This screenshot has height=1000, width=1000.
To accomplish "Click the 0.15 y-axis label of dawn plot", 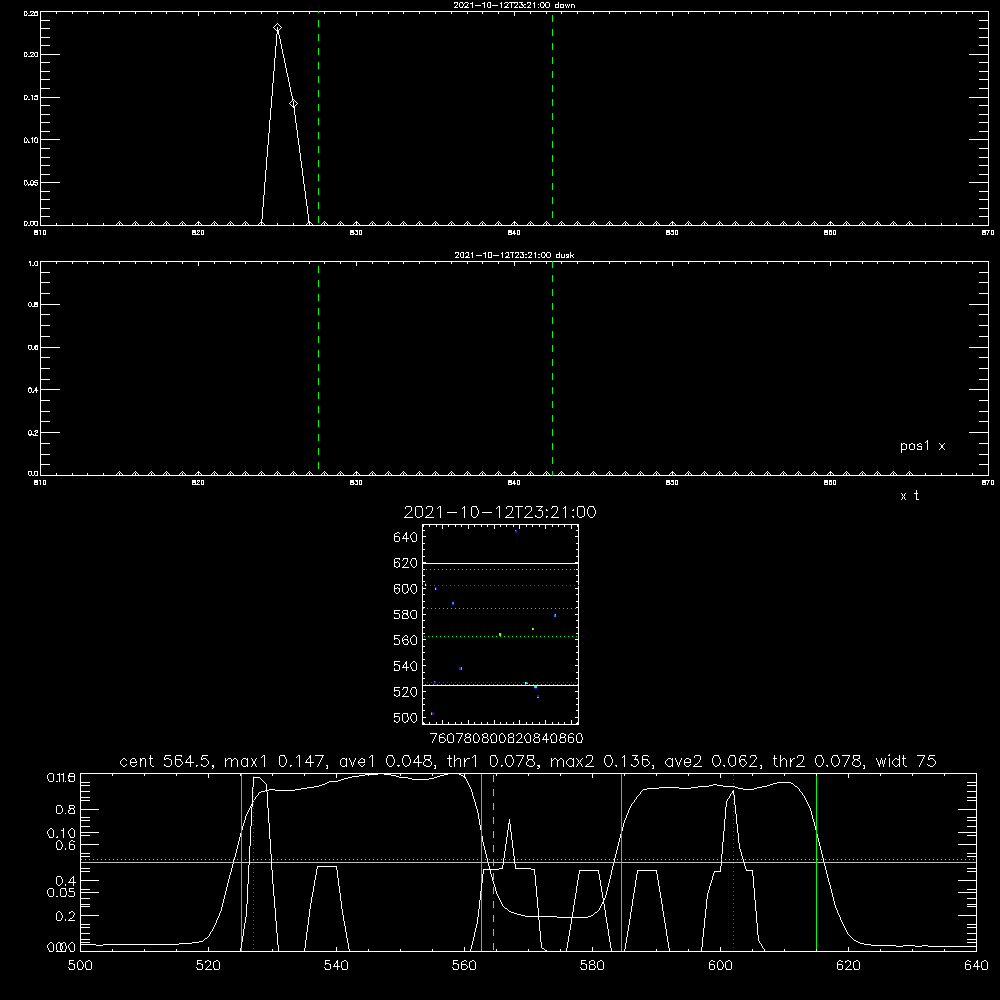I will tap(31, 98).
